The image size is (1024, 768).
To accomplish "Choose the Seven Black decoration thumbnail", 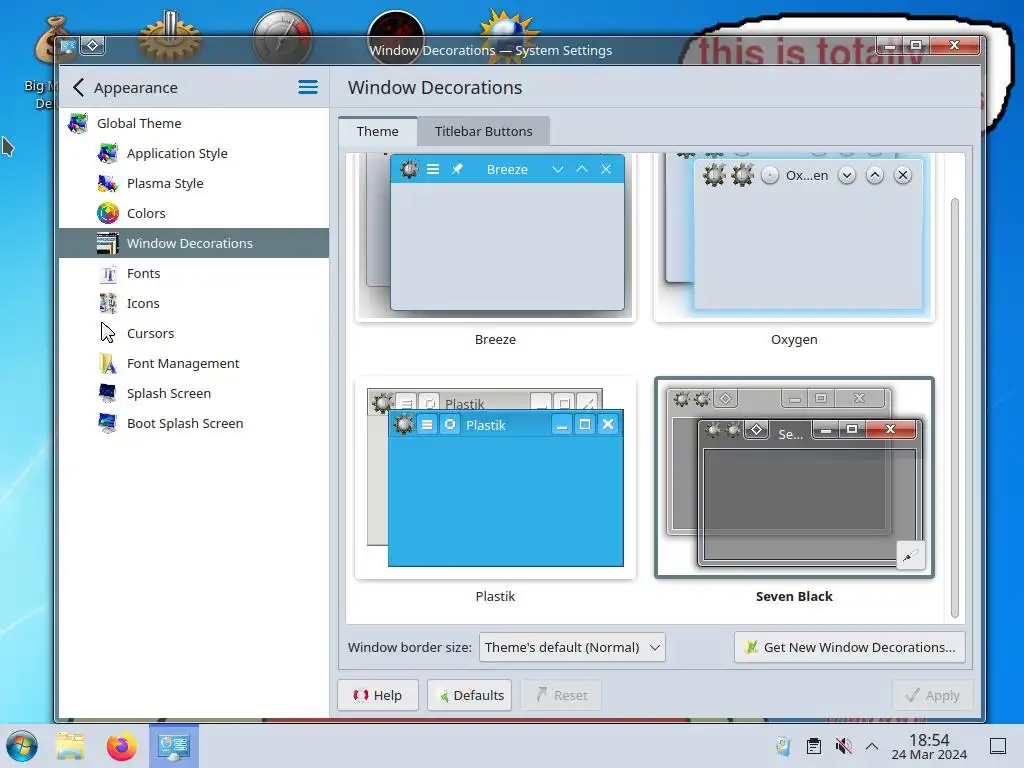I will click(794, 477).
